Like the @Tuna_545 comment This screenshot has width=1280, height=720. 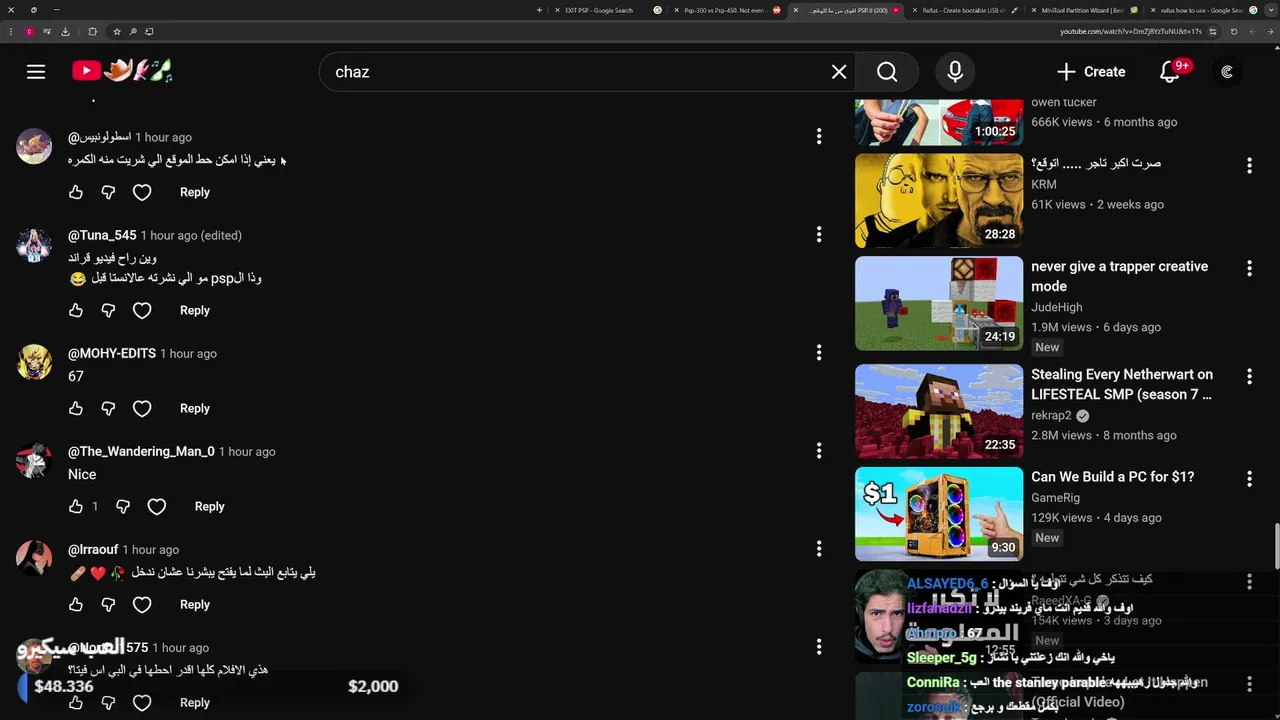tap(76, 310)
